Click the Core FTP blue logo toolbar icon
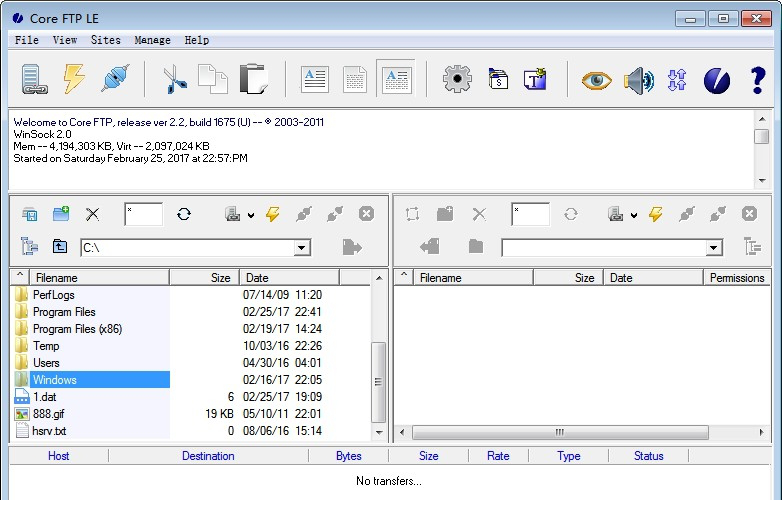Image resolution: width=782 pixels, height=520 pixels. click(717, 80)
